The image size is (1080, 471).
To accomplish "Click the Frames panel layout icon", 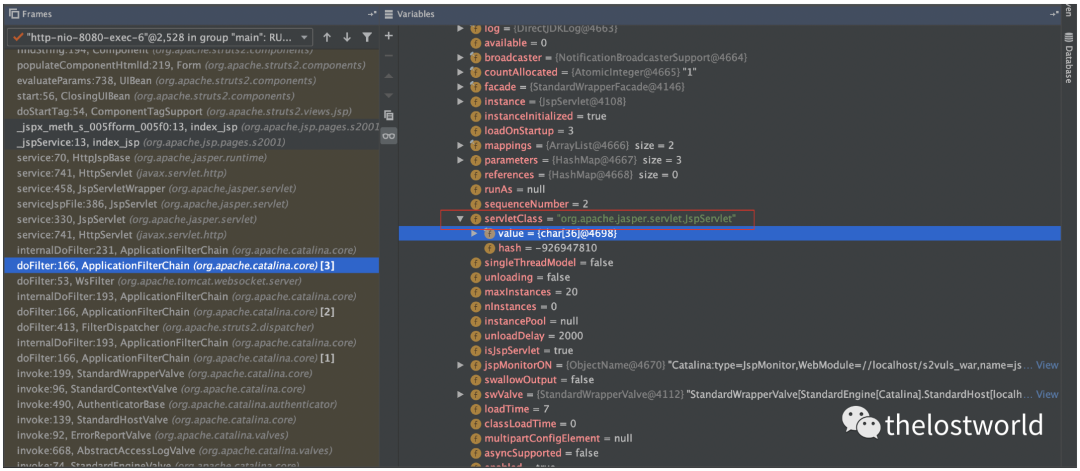I will [x=15, y=14].
